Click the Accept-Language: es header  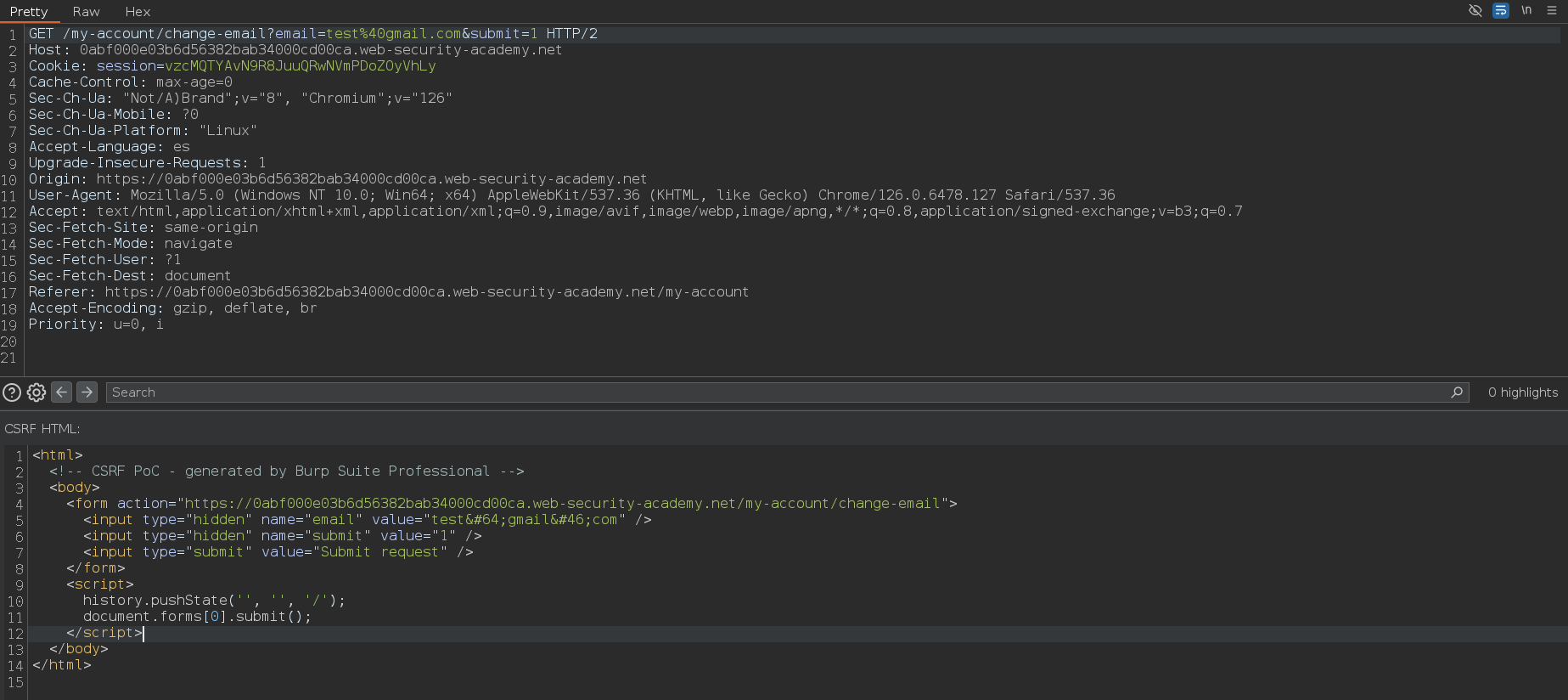coord(110,147)
